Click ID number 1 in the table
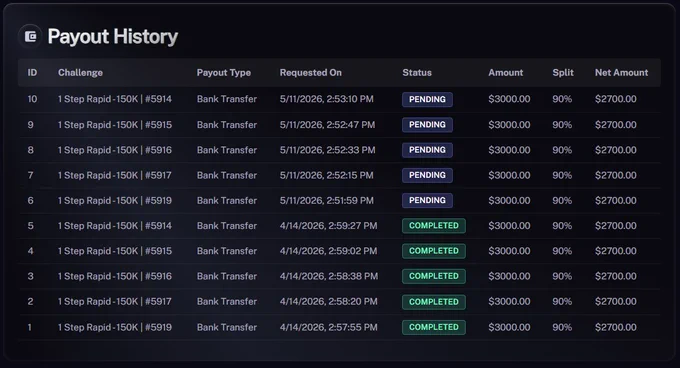The image size is (680, 368). (x=29, y=327)
